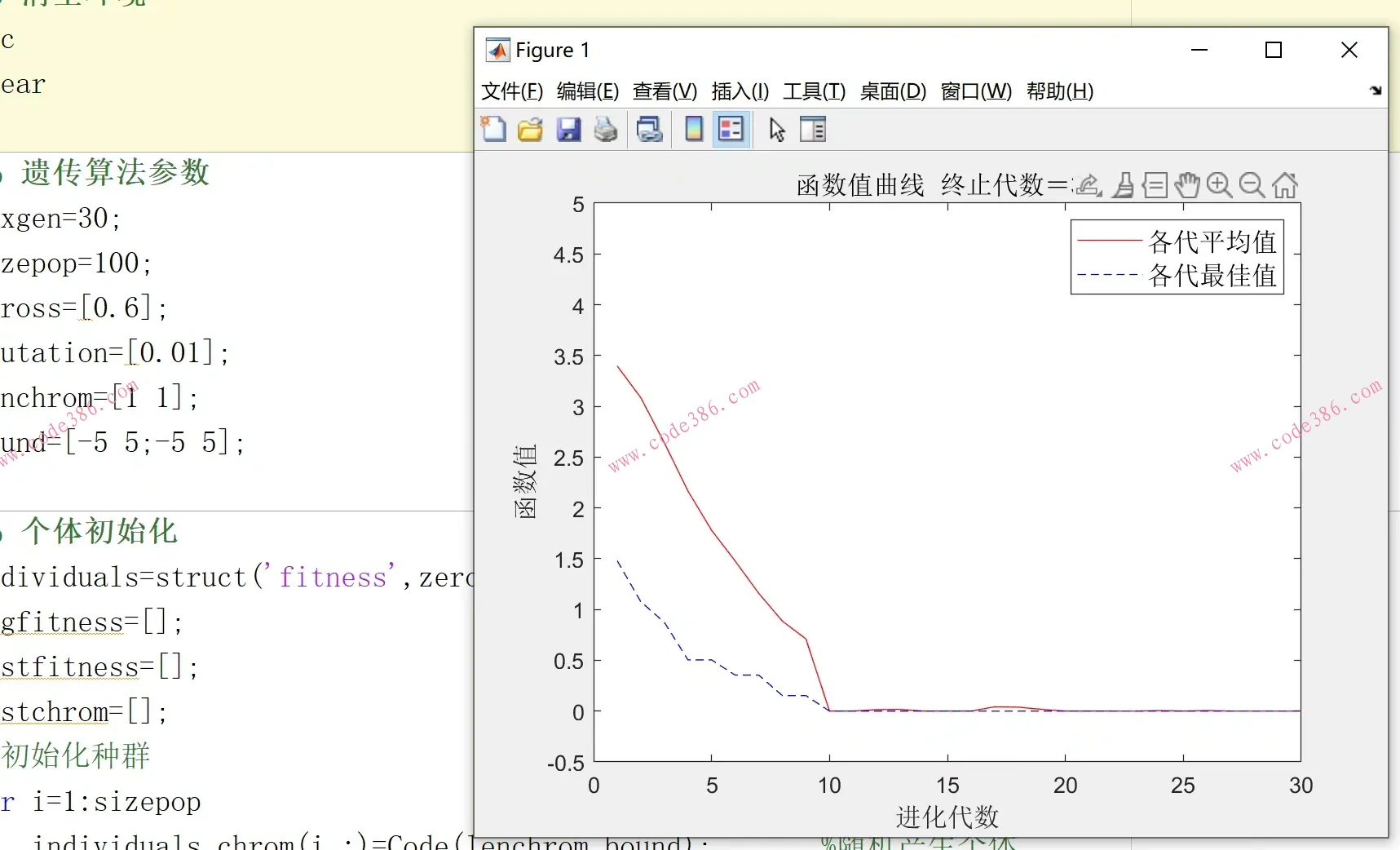Maximize the Figure 1 window

1274,50
